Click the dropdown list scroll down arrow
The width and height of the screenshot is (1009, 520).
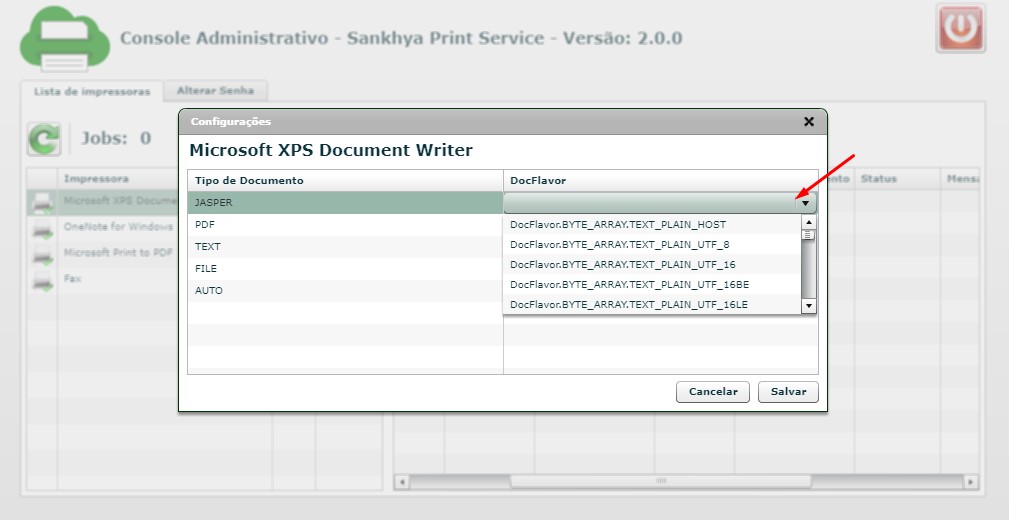(809, 306)
